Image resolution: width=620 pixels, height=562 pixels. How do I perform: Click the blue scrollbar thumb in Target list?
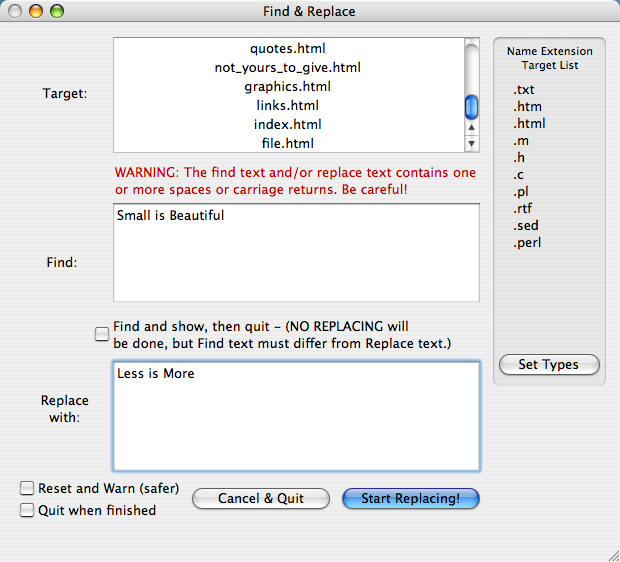[x=472, y=107]
